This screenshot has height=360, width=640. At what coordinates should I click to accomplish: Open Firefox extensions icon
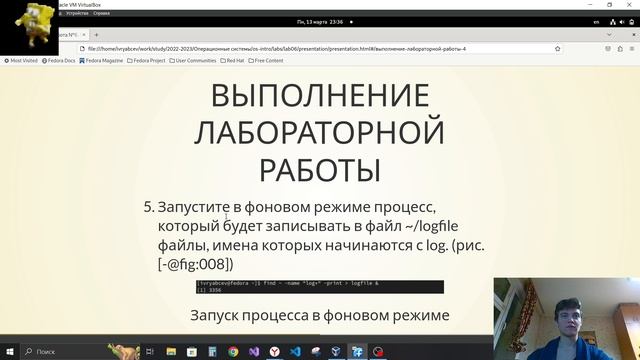pos(620,49)
